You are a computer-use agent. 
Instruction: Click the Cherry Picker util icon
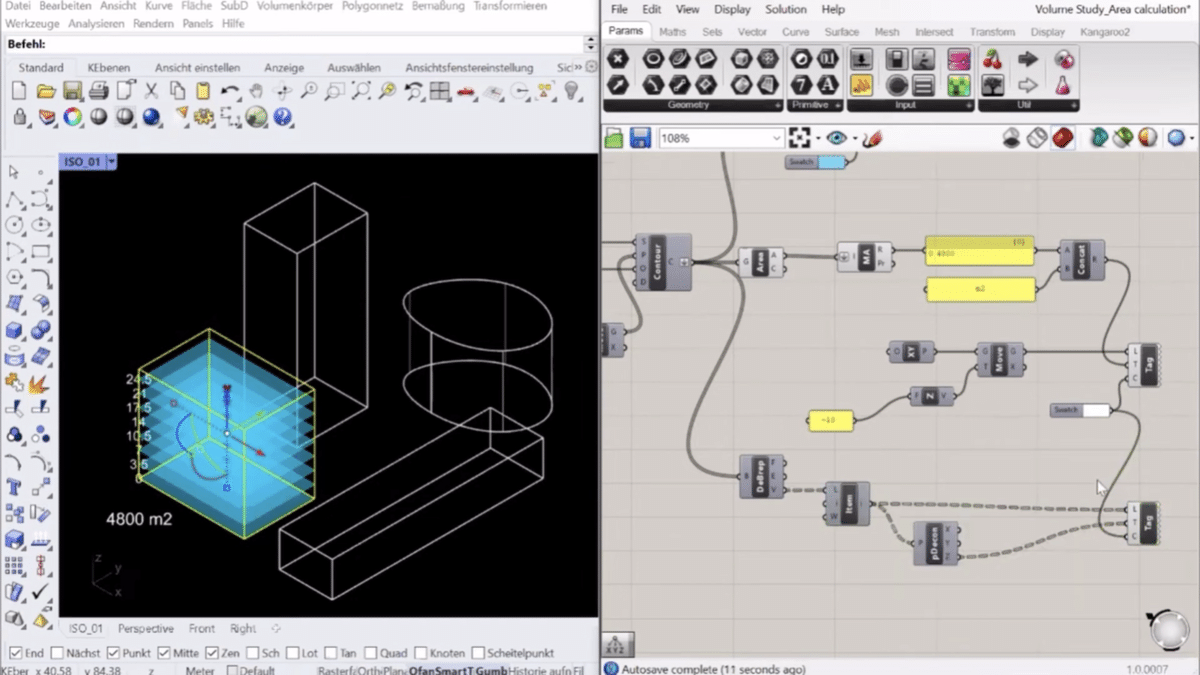pyautogui.click(x=993, y=59)
